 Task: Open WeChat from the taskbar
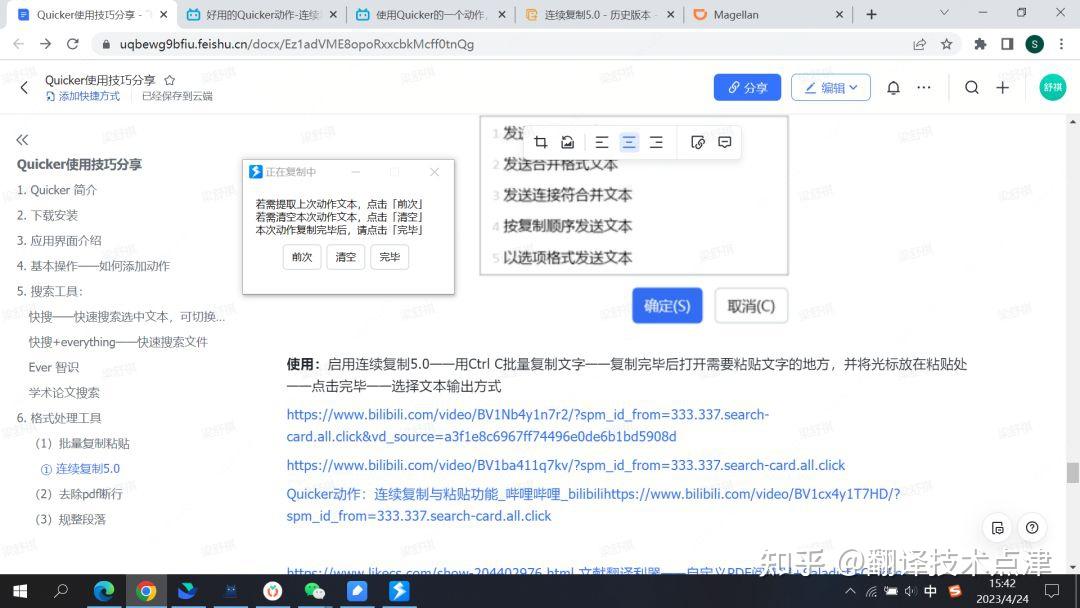pos(315,591)
